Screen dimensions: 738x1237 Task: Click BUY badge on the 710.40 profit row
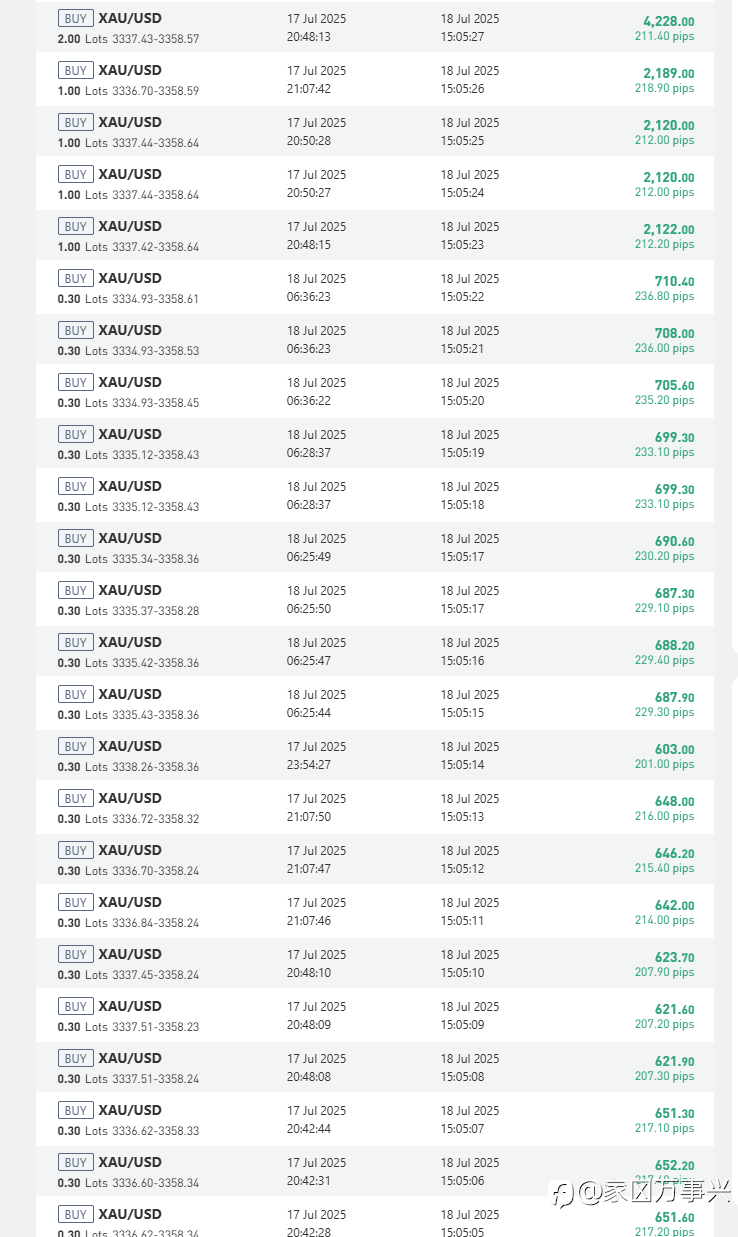[76, 278]
